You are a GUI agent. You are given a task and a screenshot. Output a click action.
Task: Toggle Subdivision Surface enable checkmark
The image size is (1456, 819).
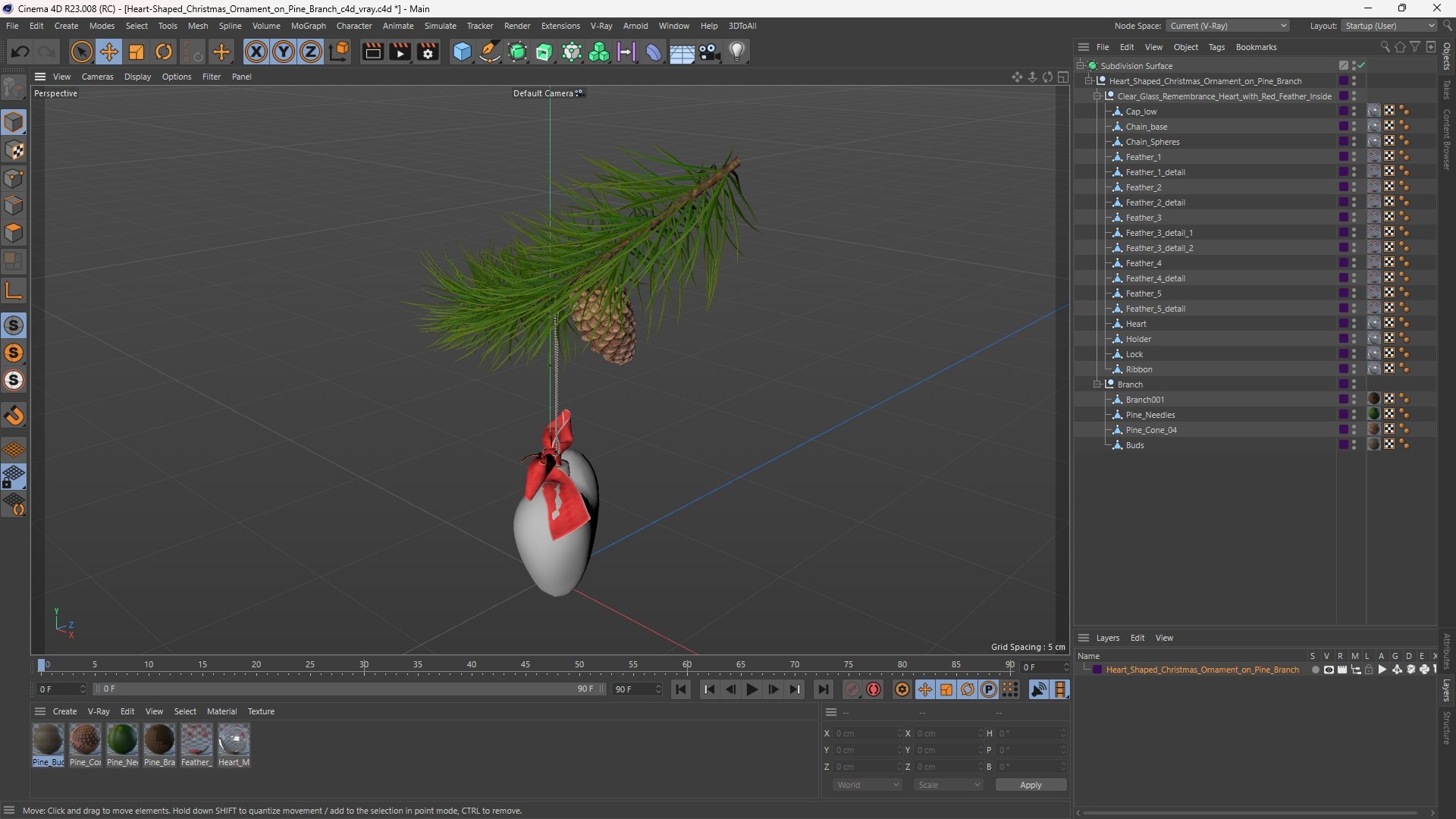(1362, 66)
